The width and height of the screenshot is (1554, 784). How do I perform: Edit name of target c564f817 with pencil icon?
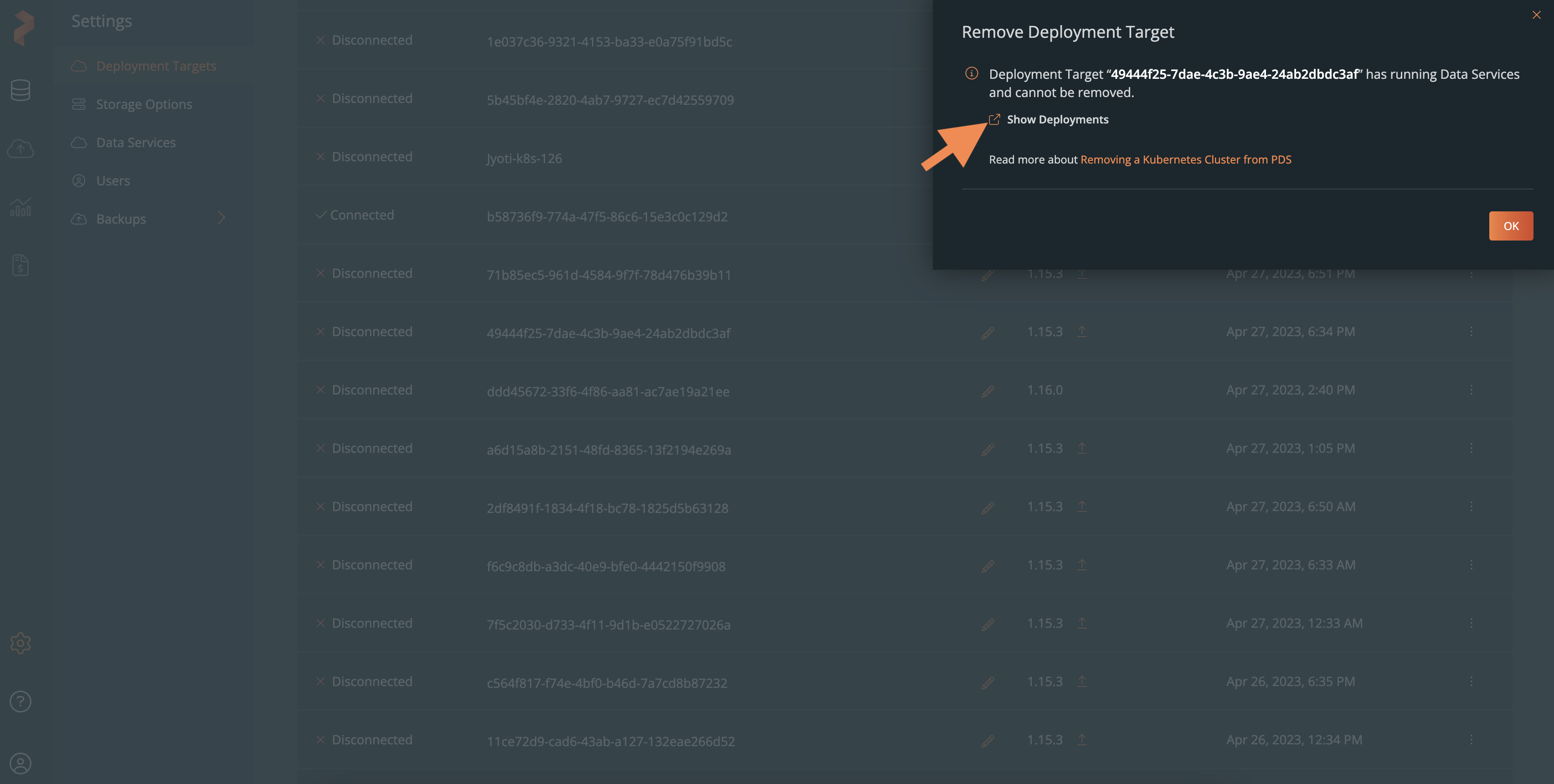[x=988, y=683]
